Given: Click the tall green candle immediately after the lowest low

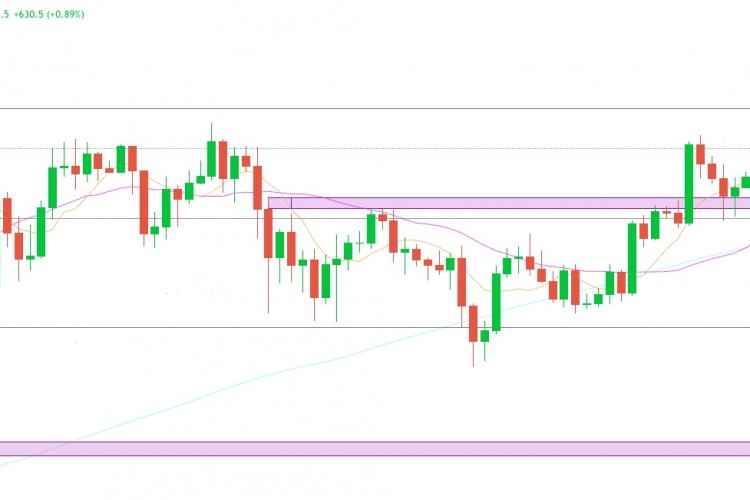Looking at the screenshot, I should (496, 302).
